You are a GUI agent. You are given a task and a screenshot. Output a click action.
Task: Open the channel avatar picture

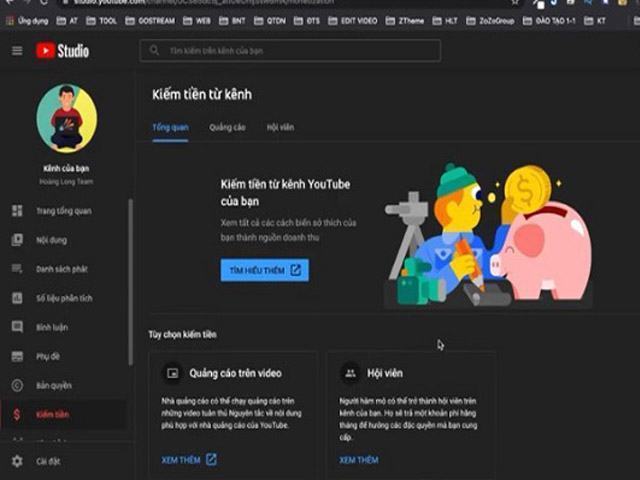pyautogui.click(x=67, y=118)
